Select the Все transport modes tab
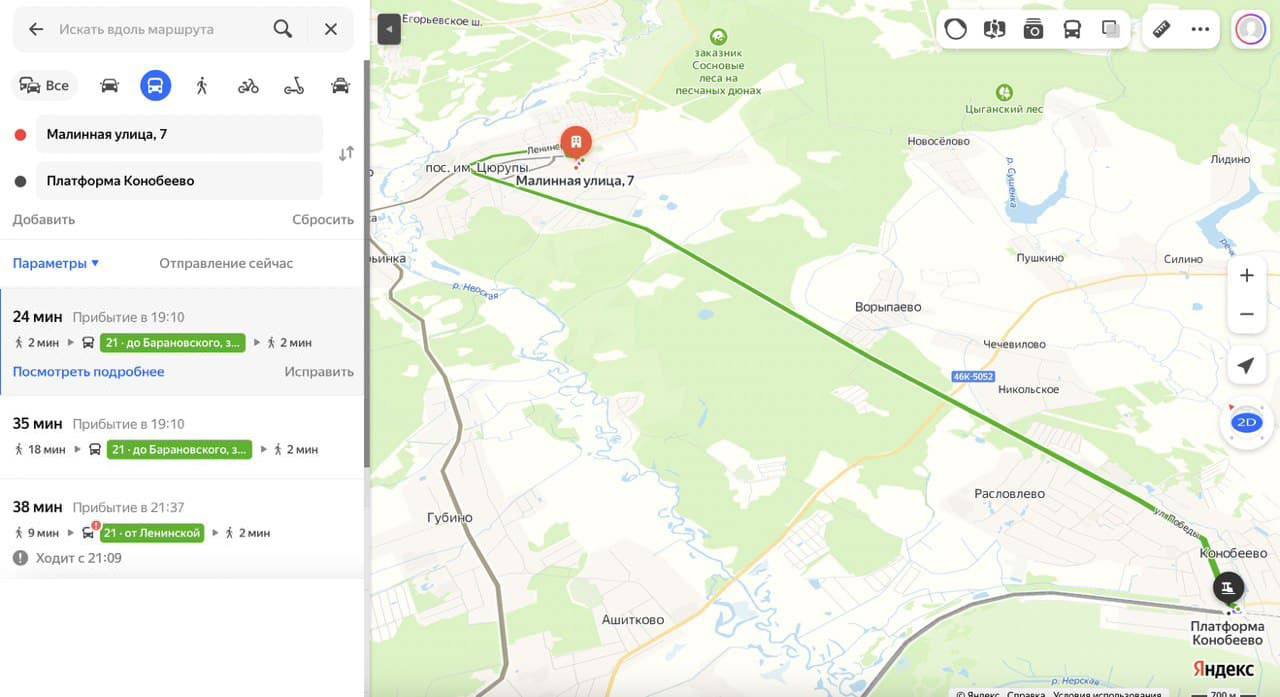This screenshot has height=697, width=1280. pyautogui.click(x=45, y=85)
